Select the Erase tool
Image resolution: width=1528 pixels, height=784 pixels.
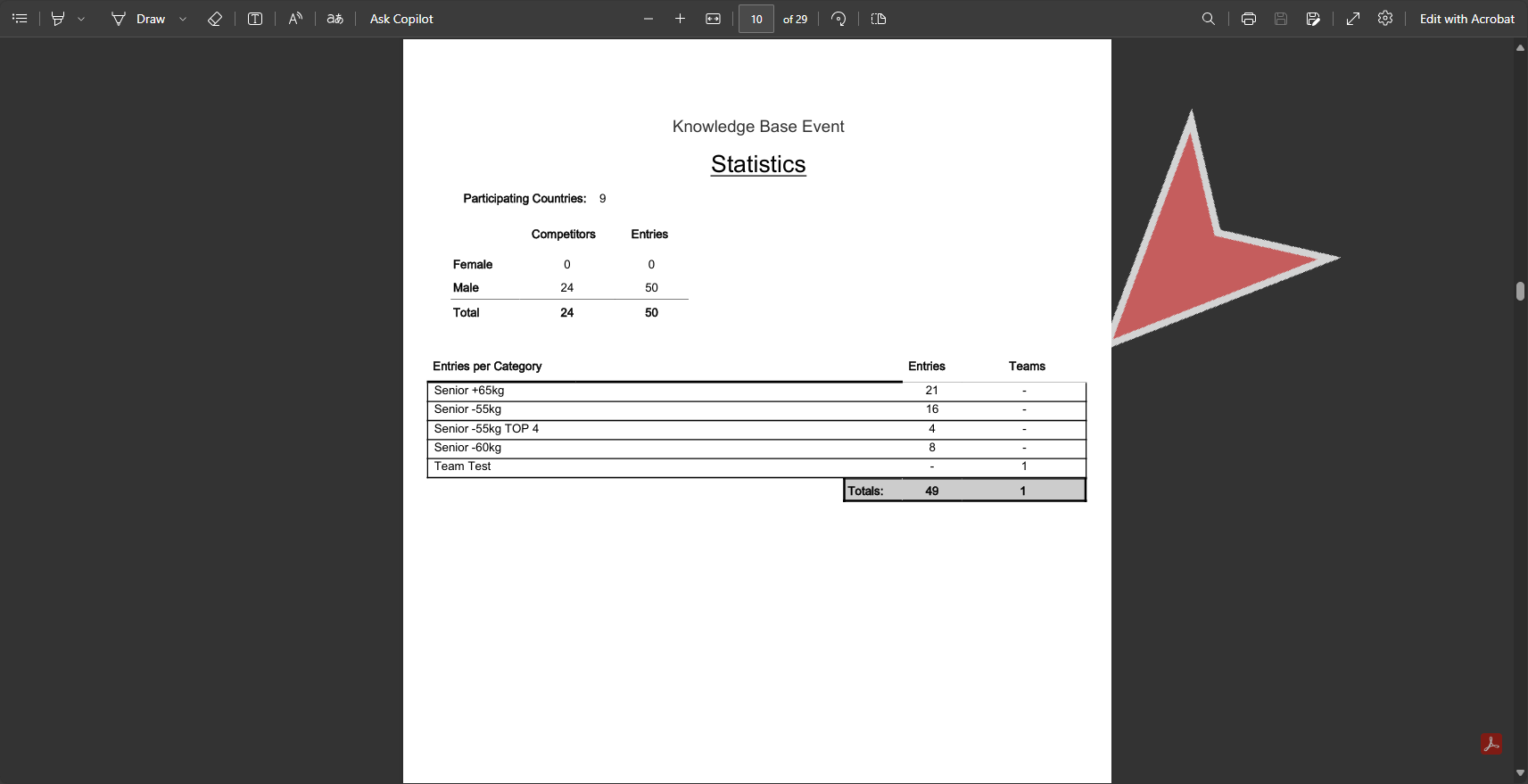(x=215, y=19)
